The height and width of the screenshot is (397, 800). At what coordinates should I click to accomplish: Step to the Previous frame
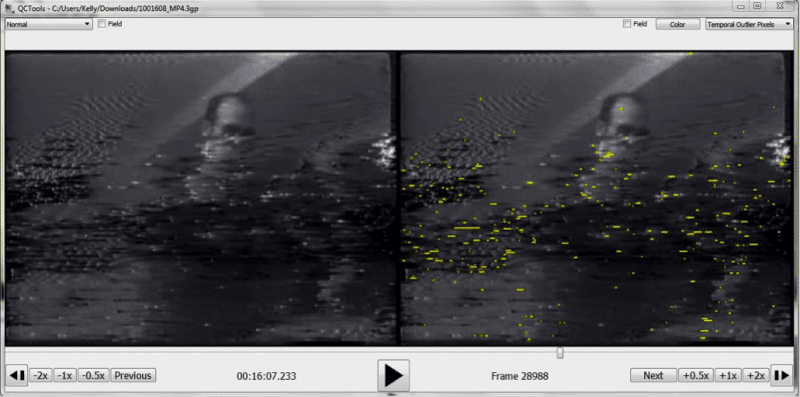[x=133, y=376]
